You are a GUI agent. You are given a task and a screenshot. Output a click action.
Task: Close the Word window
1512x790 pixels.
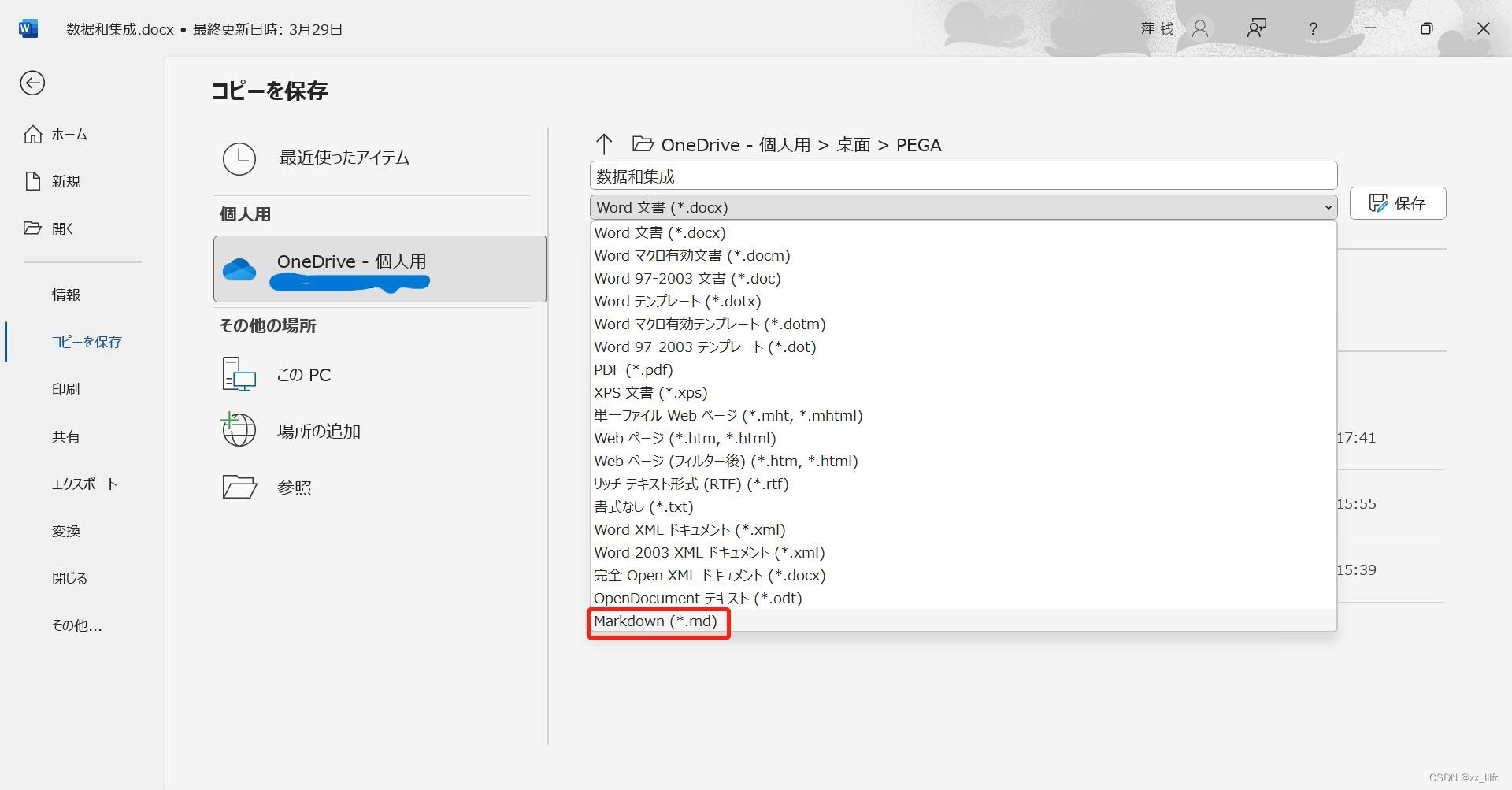click(1483, 28)
